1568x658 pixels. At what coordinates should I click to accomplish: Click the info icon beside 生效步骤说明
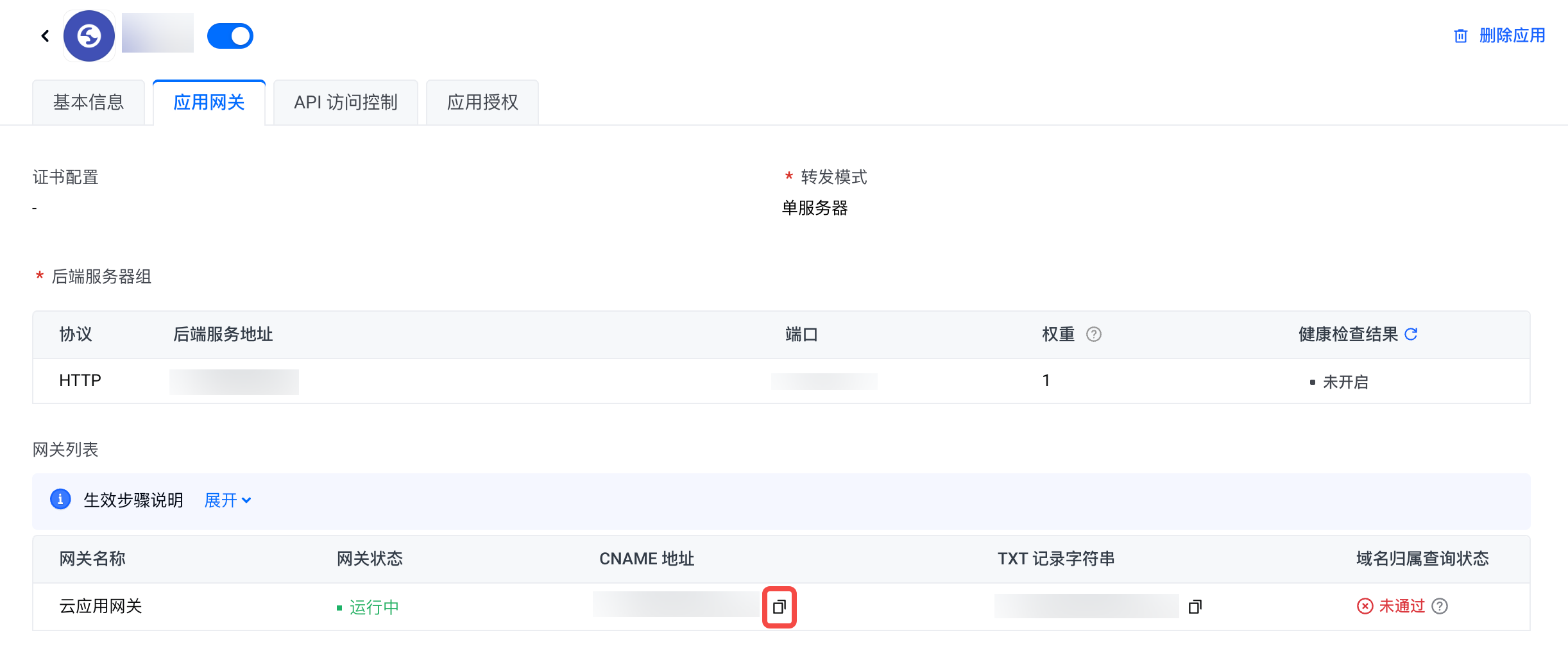[x=60, y=499]
